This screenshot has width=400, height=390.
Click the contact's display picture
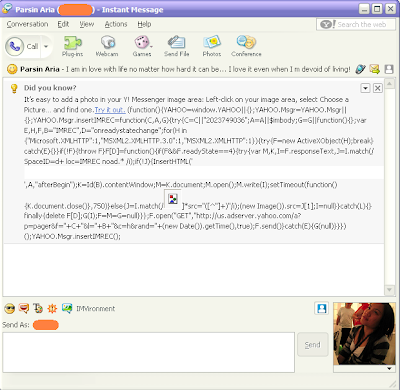[364, 334]
